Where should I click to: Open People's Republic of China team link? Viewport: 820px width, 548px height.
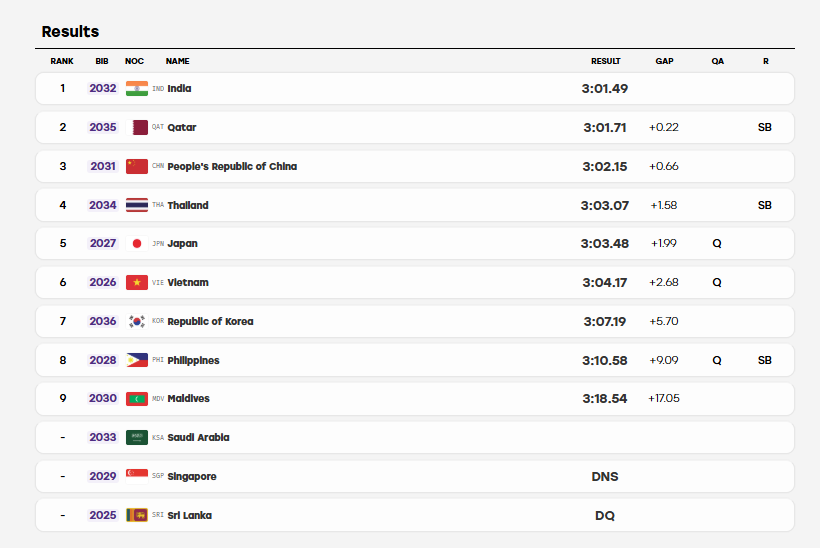point(232,166)
